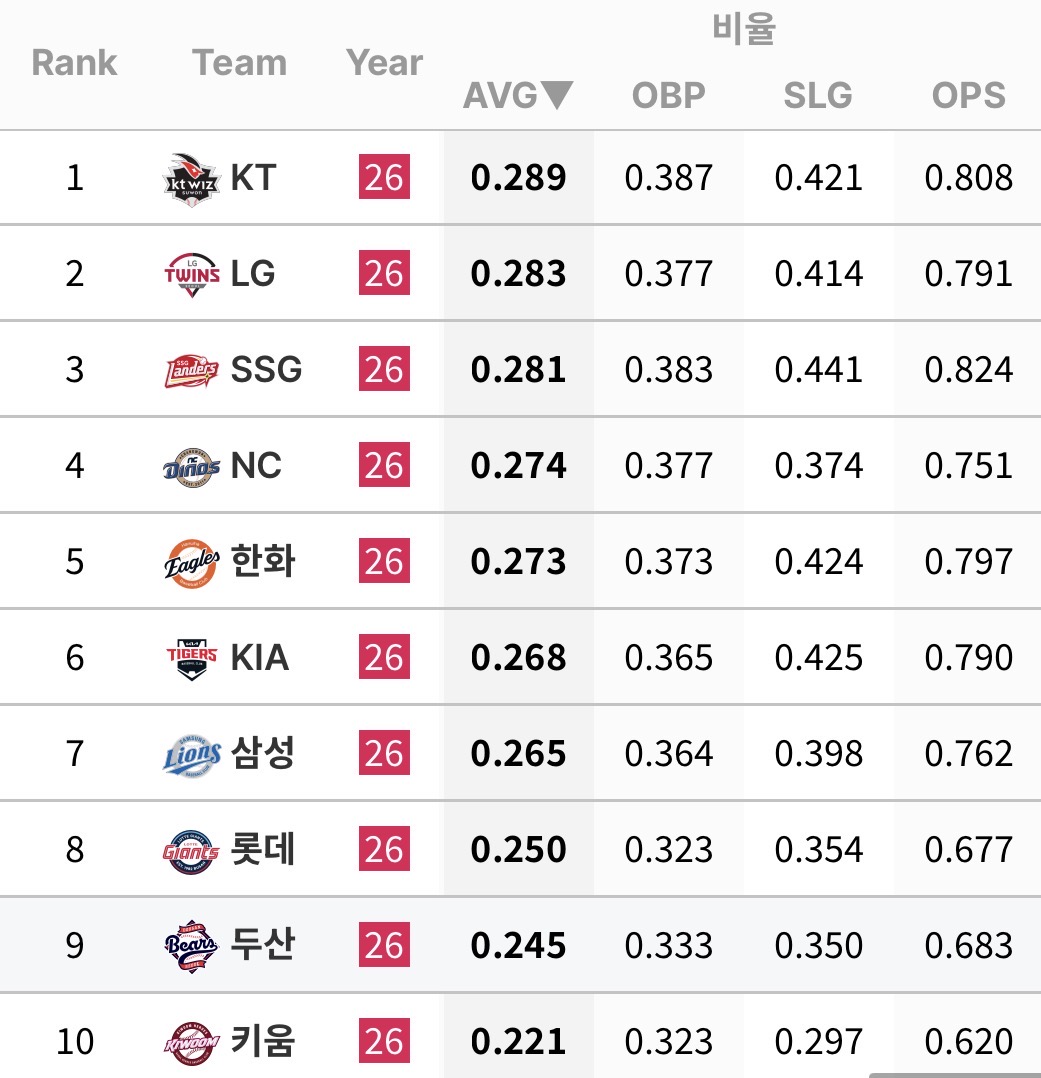Open the 키움 team name link
The image size is (1041, 1078).
[x=263, y=1041]
